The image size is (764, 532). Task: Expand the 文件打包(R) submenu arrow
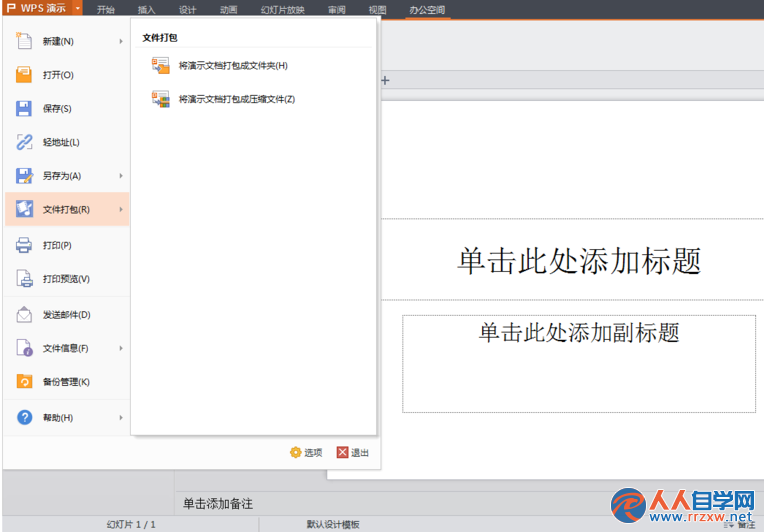coord(121,209)
